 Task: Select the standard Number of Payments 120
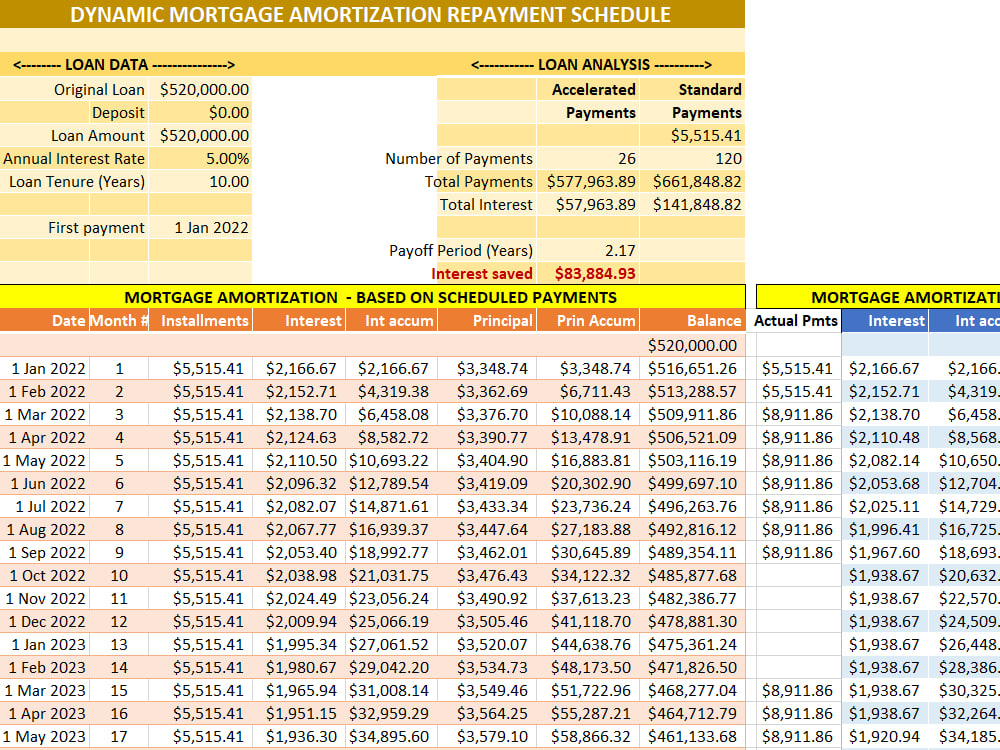692,158
